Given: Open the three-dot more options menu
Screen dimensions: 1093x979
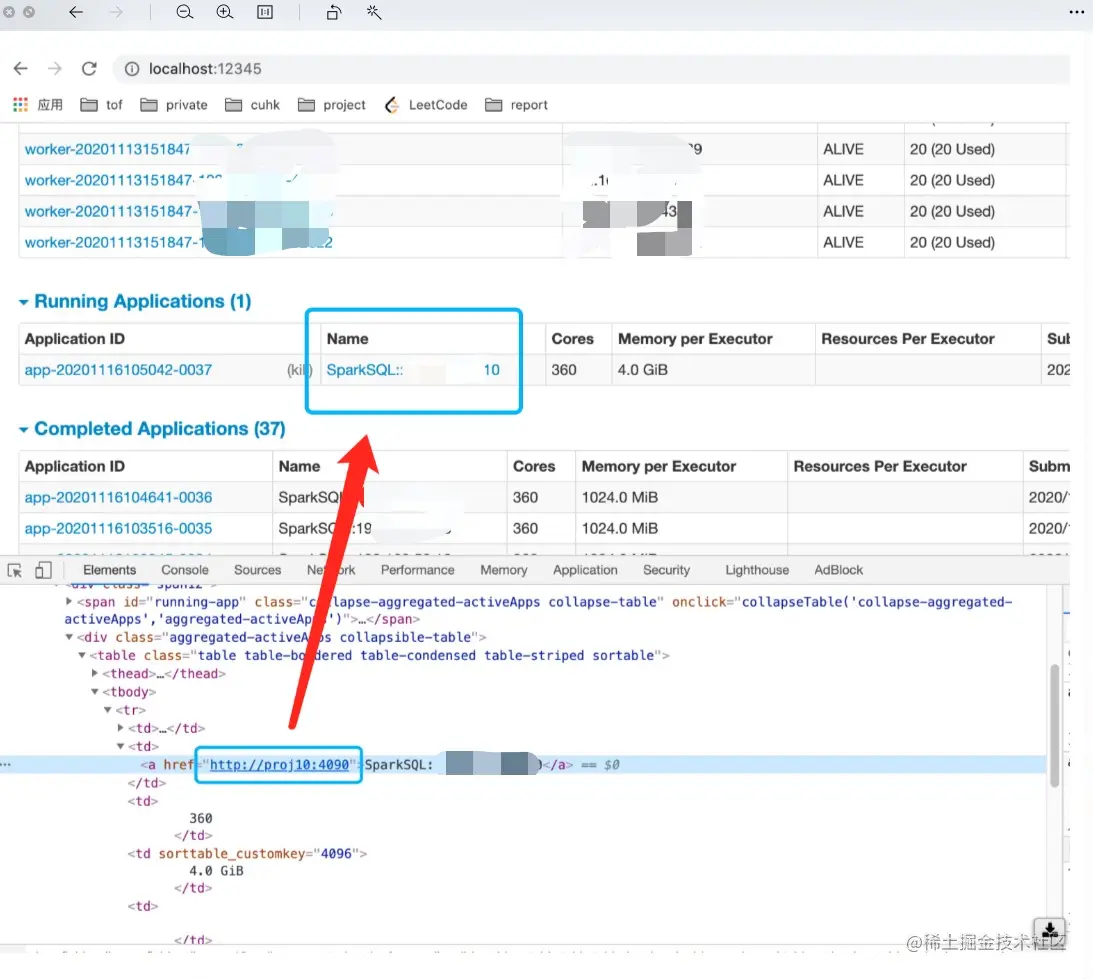Looking at the screenshot, I should coord(1077,12).
